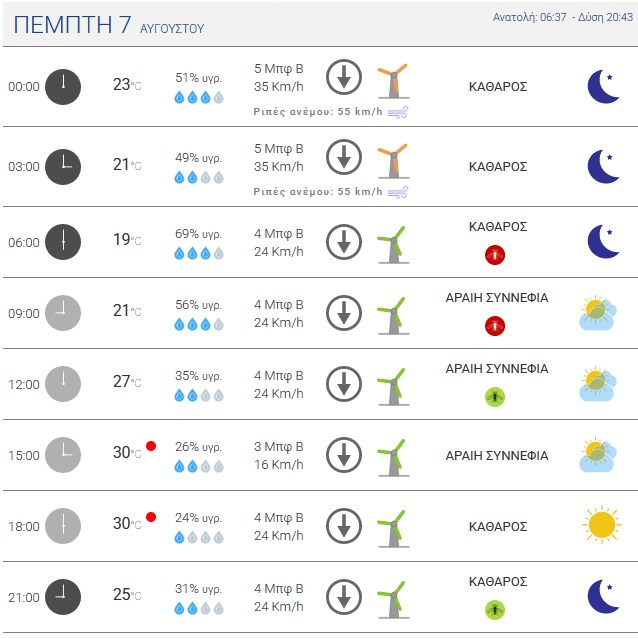The image size is (638, 638).
Task: Click the humidity droplets under 51% υγρ.
Action: 199,97
